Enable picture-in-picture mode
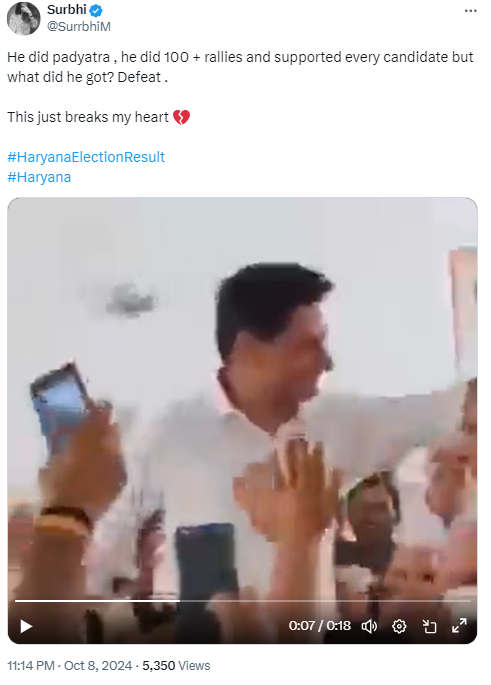Screen dimensions: 491x685 click(429, 626)
